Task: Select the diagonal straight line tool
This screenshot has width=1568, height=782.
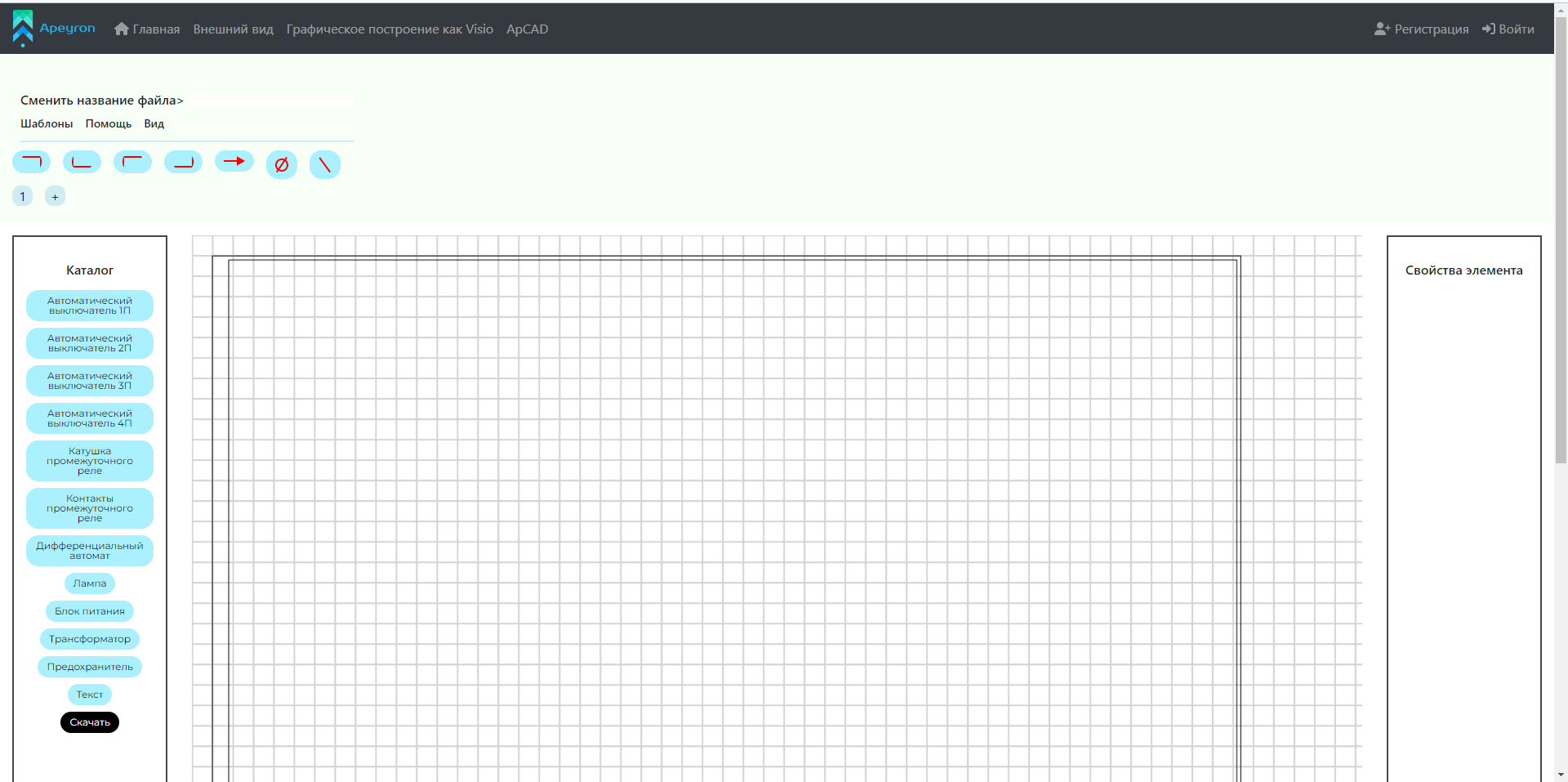Action: pyautogui.click(x=325, y=165)
